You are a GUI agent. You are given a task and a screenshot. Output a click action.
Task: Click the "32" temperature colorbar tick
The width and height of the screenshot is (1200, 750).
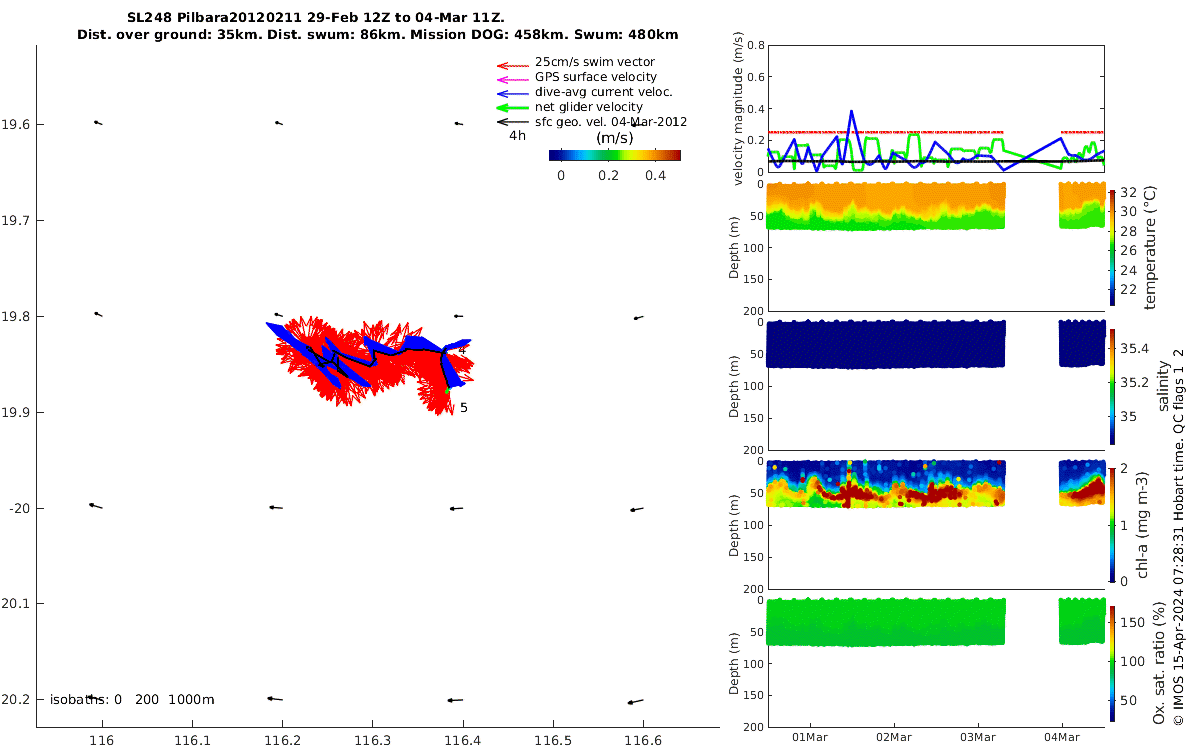click(1128, 192)
